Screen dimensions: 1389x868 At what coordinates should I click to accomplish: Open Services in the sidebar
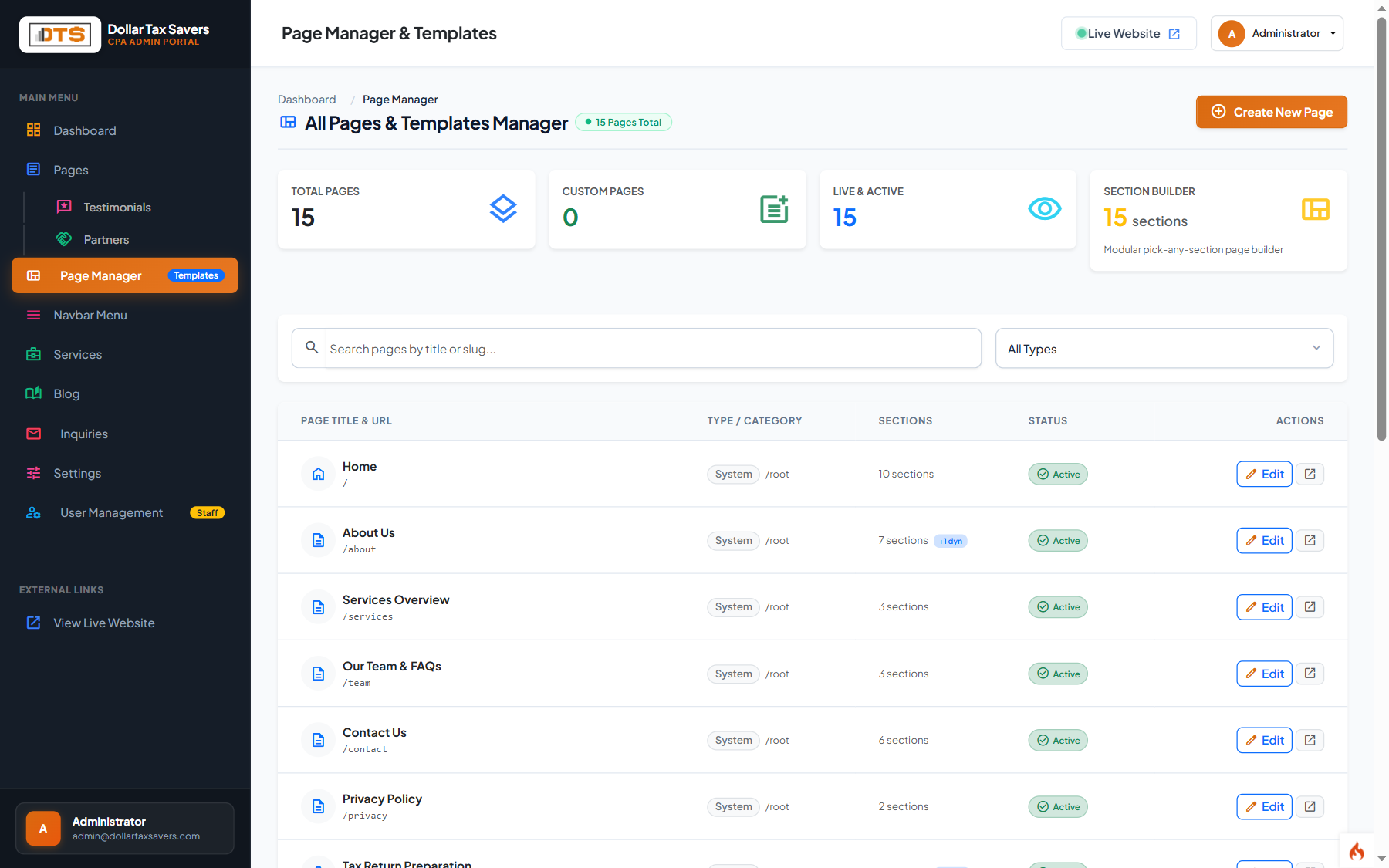click(x=125, y=355)
